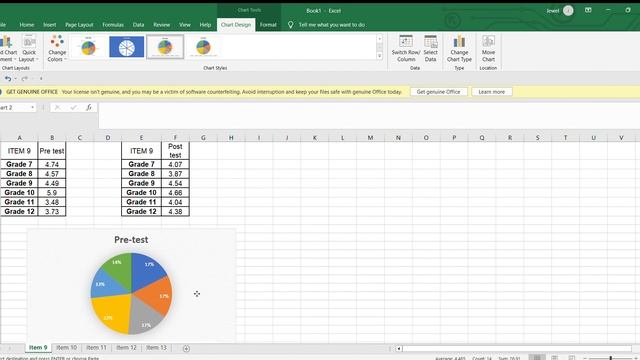Click the Pre test header cell
The width and height of the screenshot is (640, 360).
pos(52,151)
